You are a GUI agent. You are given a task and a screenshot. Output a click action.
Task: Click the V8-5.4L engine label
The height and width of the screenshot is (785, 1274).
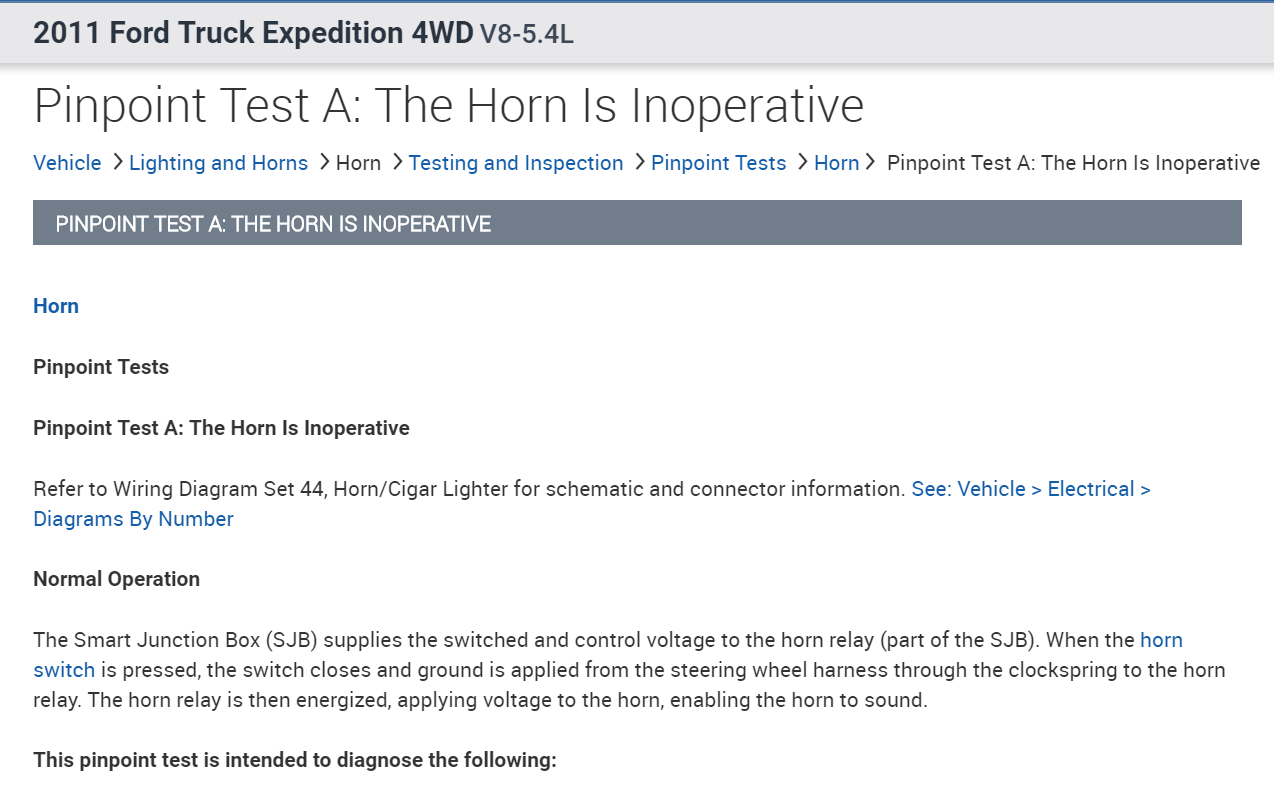point(526,35)
